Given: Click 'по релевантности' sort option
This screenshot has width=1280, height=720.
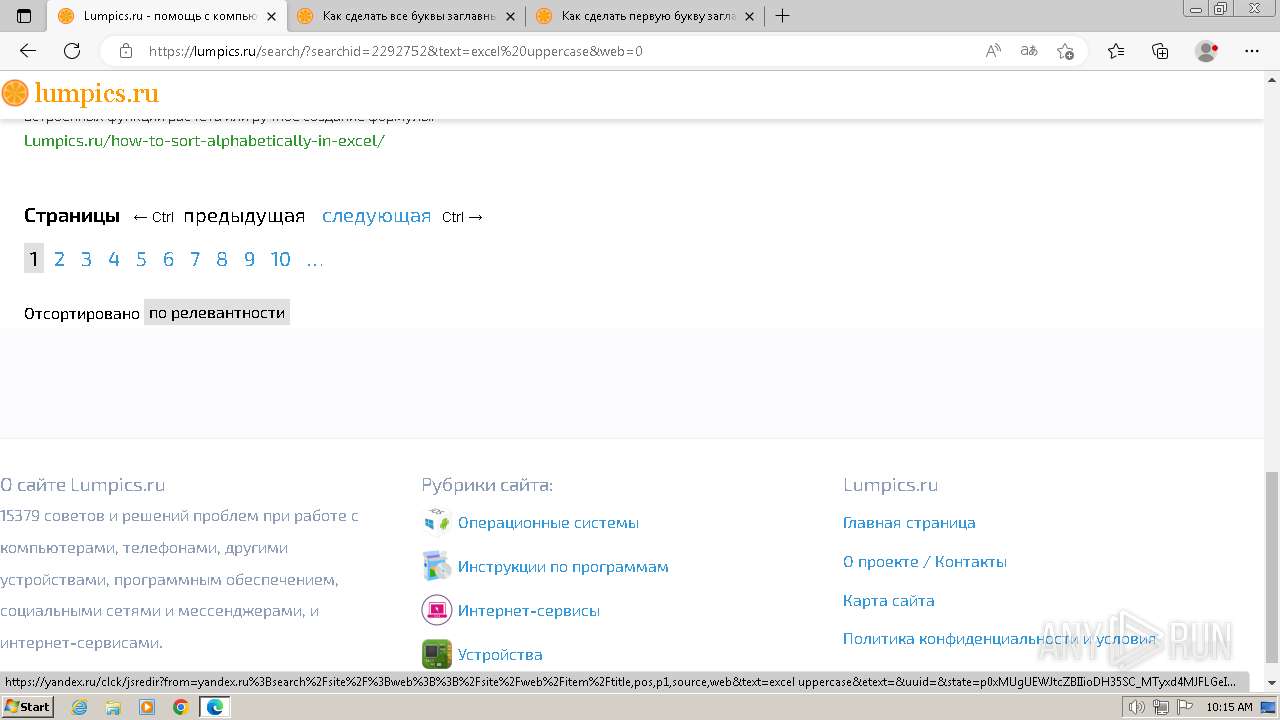Looking at the screenshot, I should (217, 312).
